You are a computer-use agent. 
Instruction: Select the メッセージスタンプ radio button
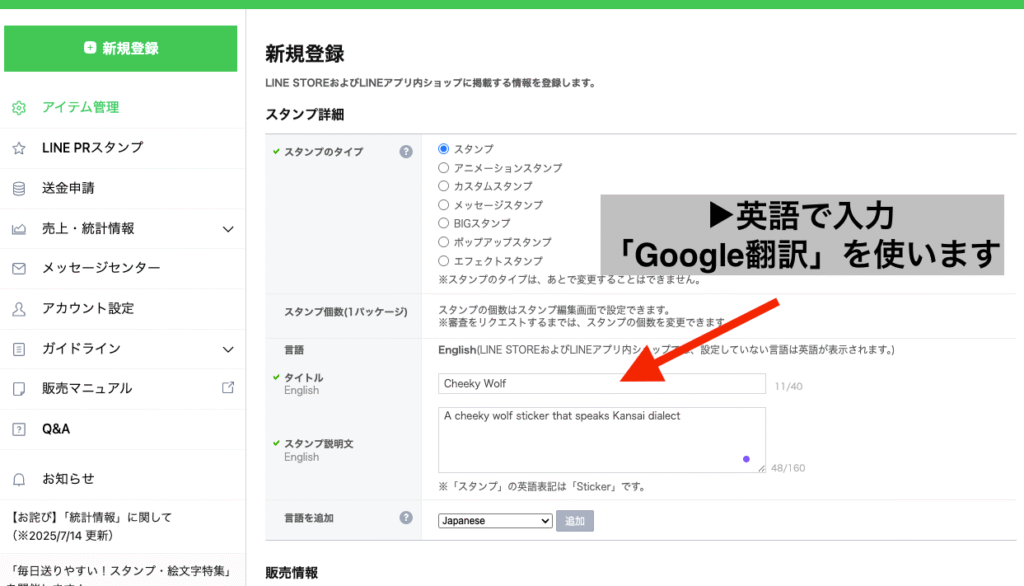443,205
